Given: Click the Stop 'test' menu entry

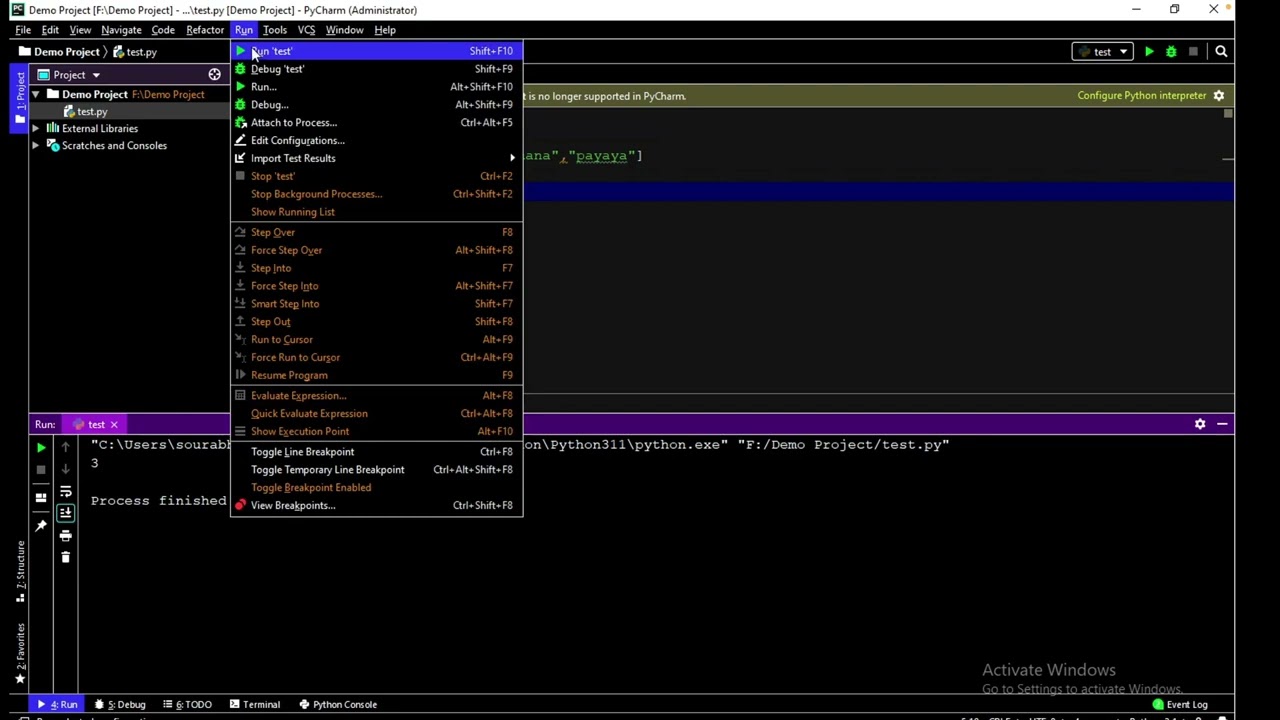Looking at the screenshot, I should [376, 177].
